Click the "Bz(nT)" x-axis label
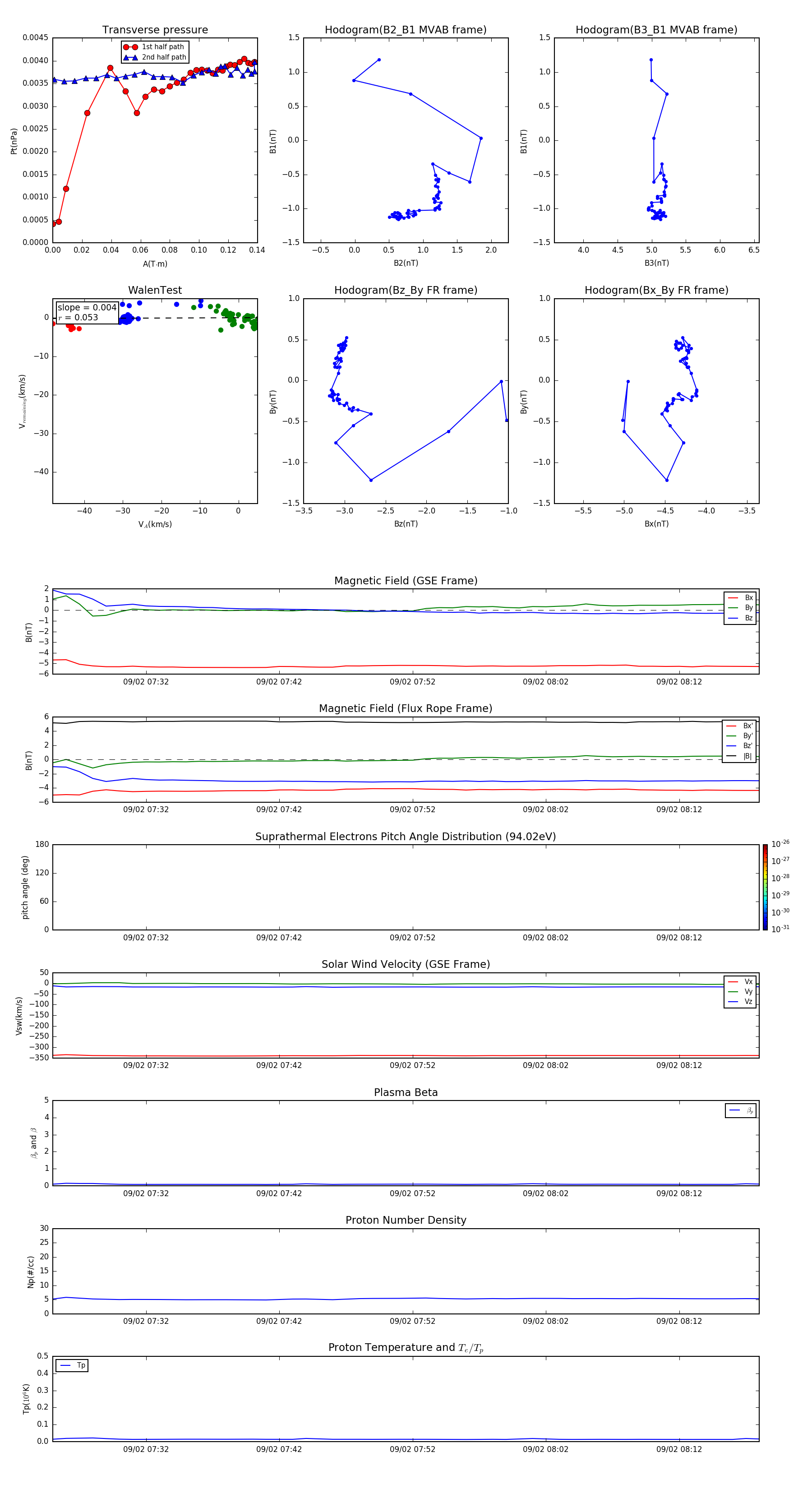This screenshot has width=812, height=1489. (x=406, y=524)
